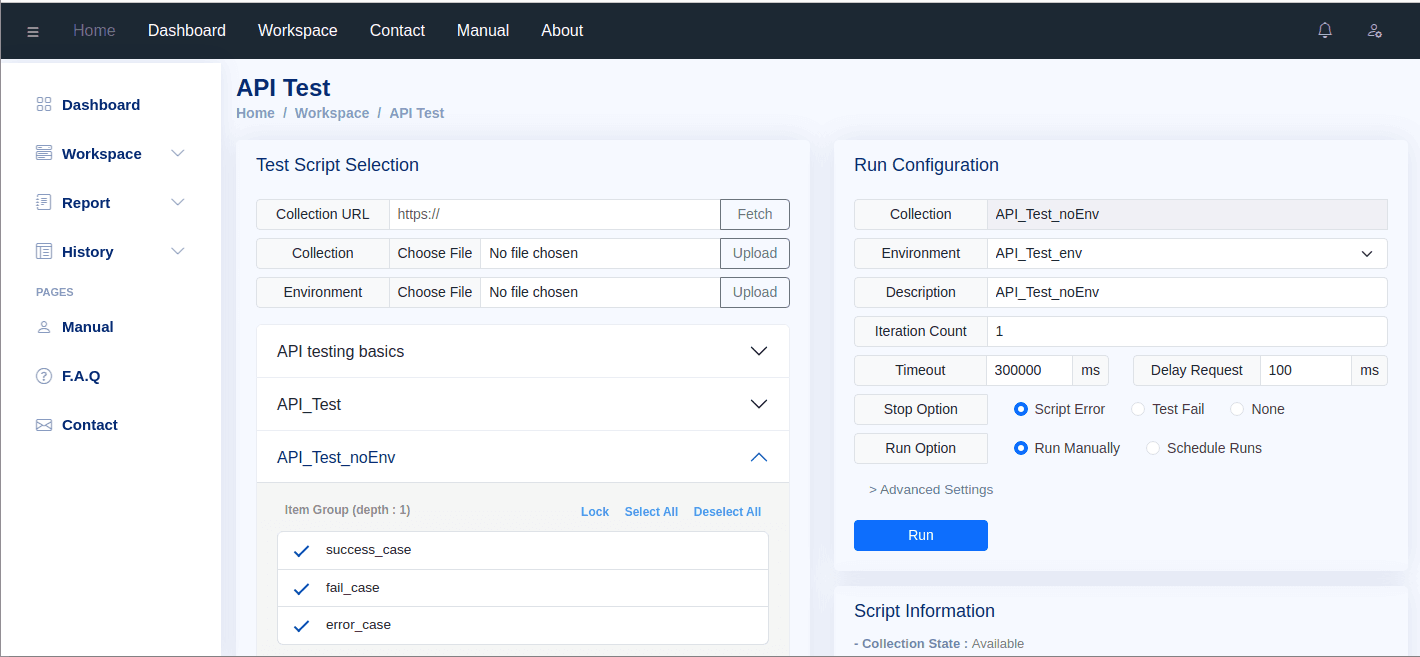The height and width of the screenshot is (657, 1420).
Task: Open the Environment dropdown
Action: coord(1186,253)
